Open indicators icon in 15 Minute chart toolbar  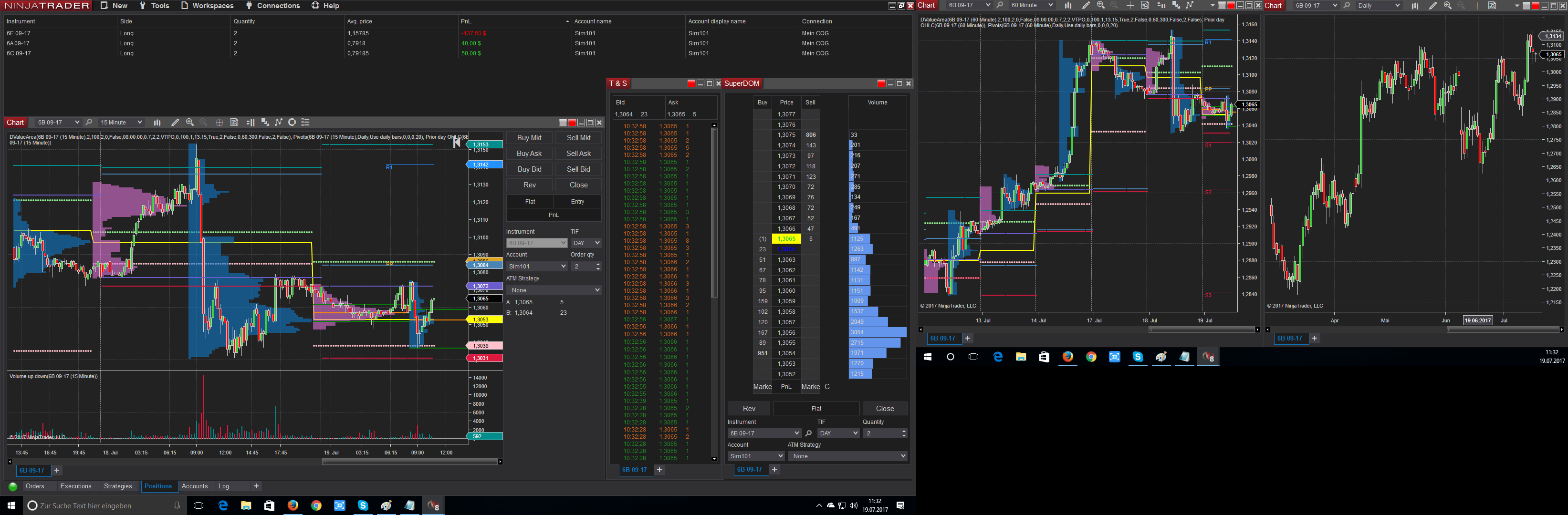(x=265, y=122)
